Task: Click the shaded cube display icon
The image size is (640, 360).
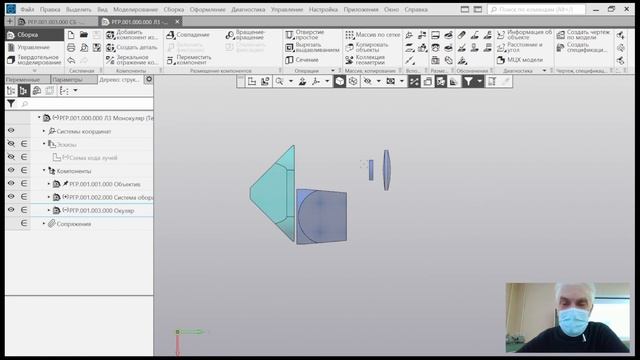Action: point(340,82)
